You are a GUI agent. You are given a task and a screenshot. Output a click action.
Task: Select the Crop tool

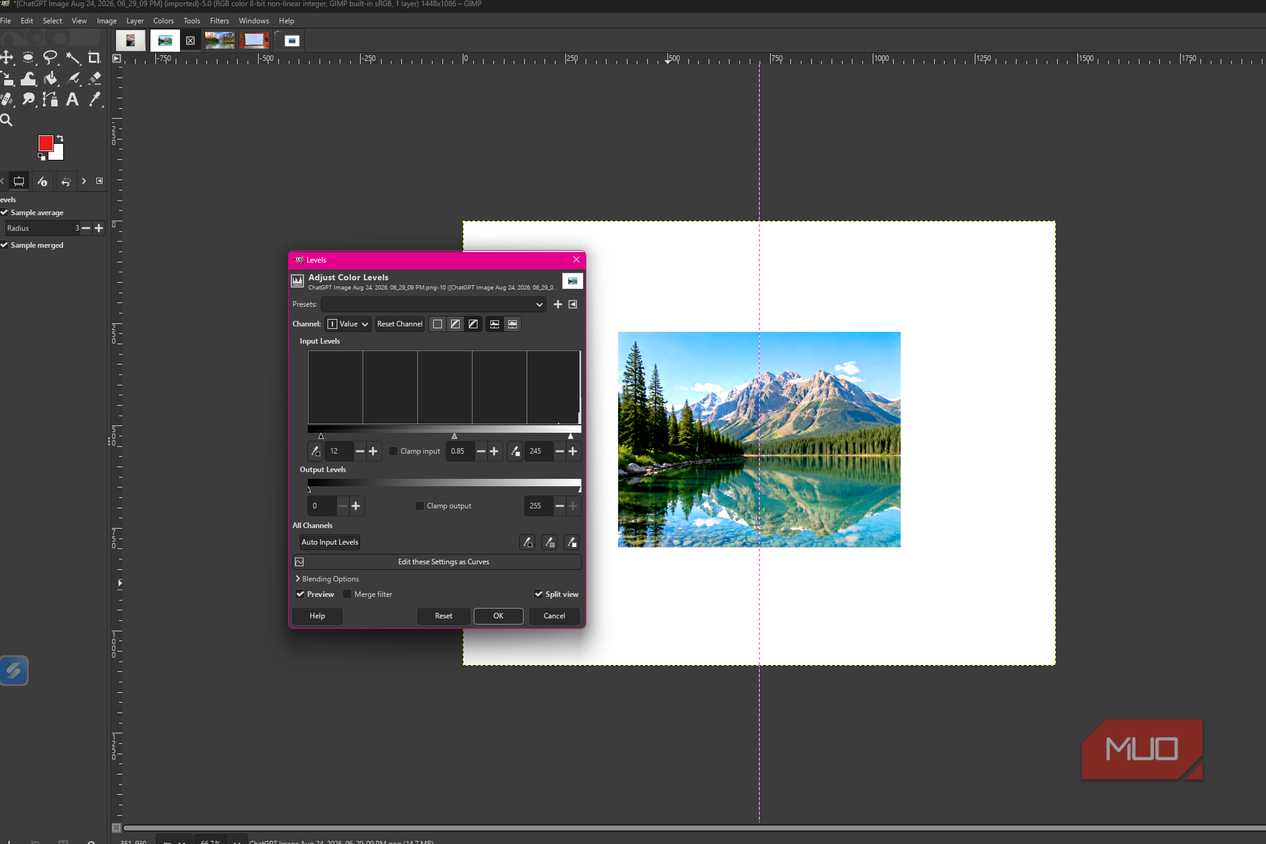click(x=95, y=58)
